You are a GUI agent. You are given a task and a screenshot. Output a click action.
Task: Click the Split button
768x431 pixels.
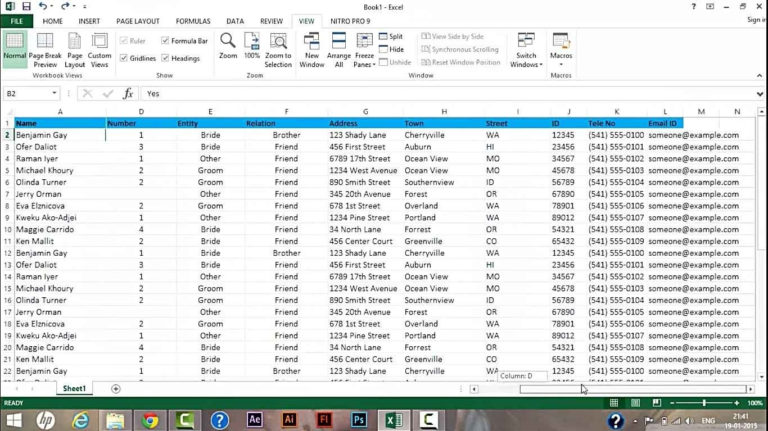point(390,36)
